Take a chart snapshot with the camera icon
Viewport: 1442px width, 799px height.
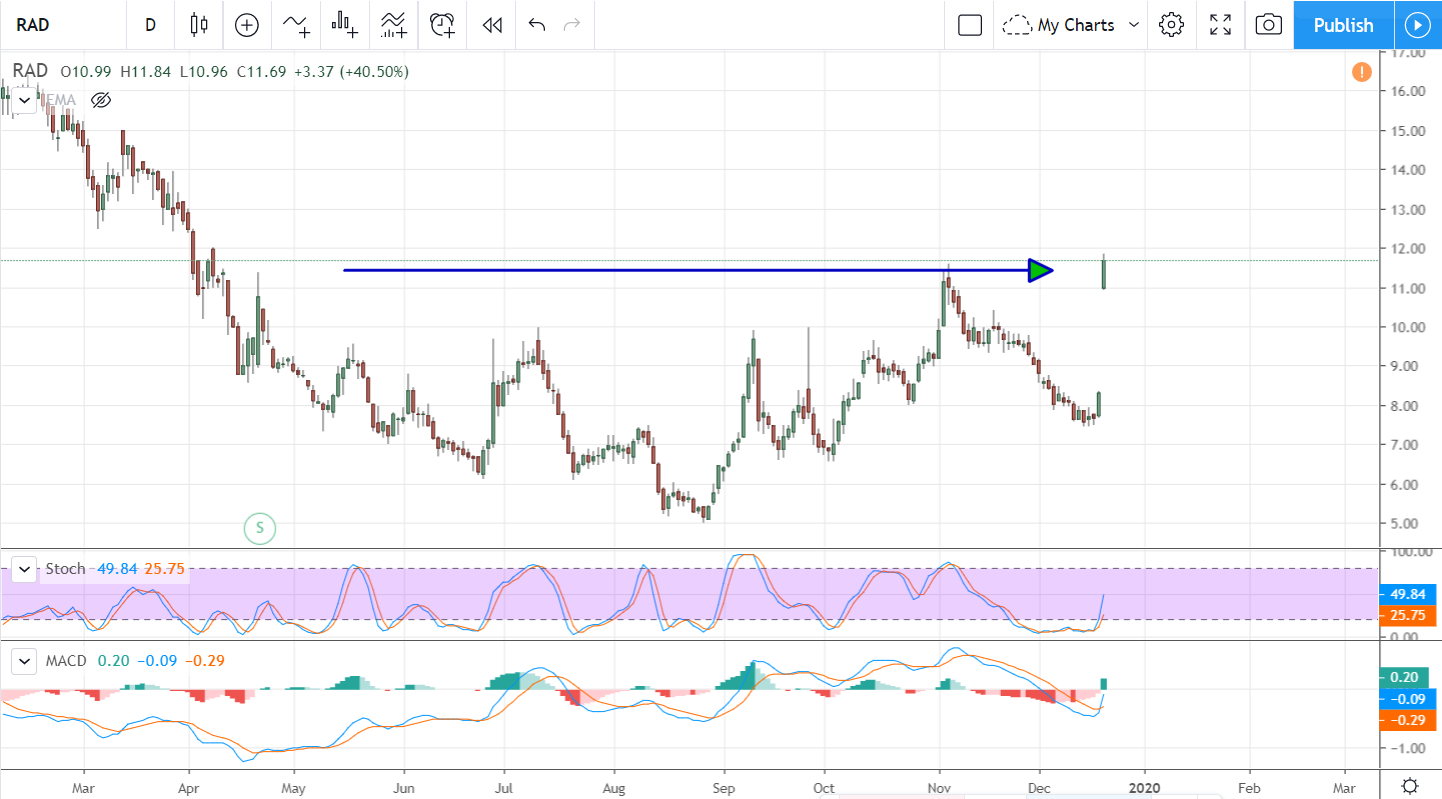point(1268,25)
